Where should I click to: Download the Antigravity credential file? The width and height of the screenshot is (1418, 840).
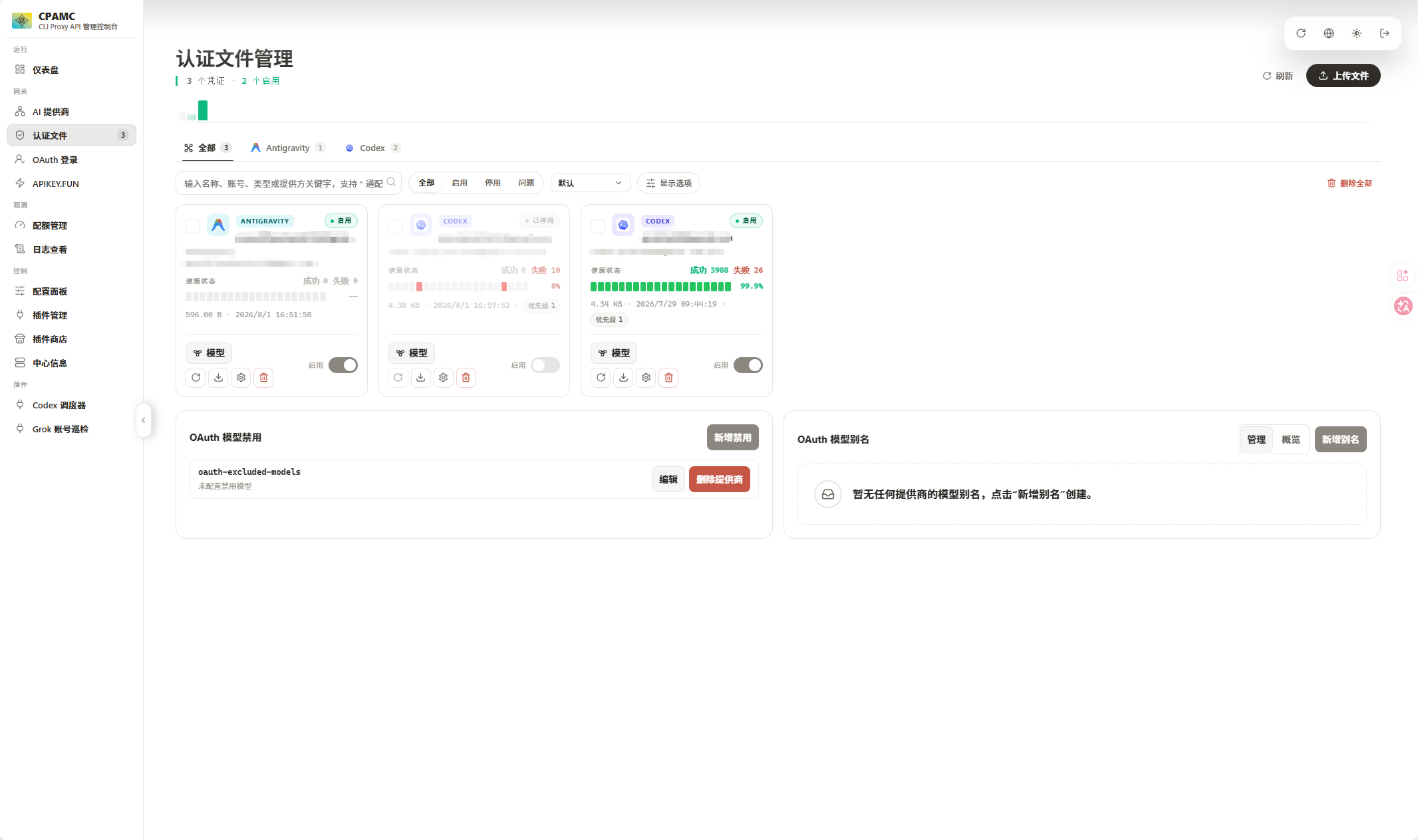click(218, 378)
